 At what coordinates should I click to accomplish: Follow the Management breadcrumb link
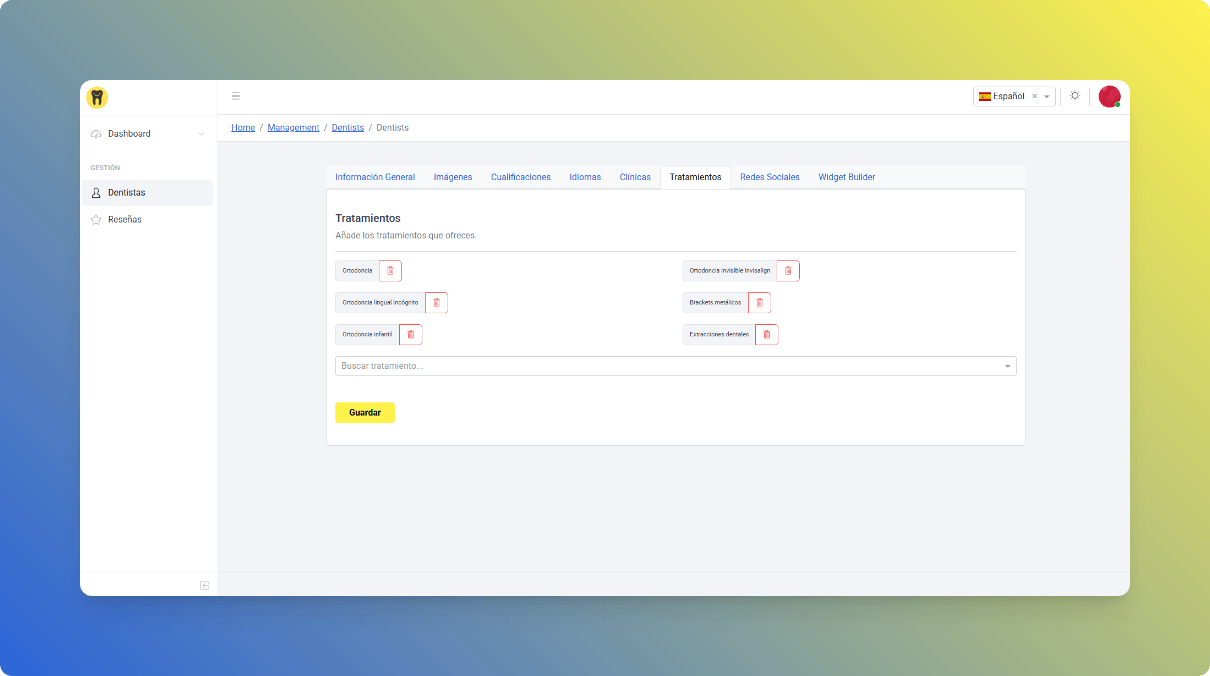click(x=293, y=128)
